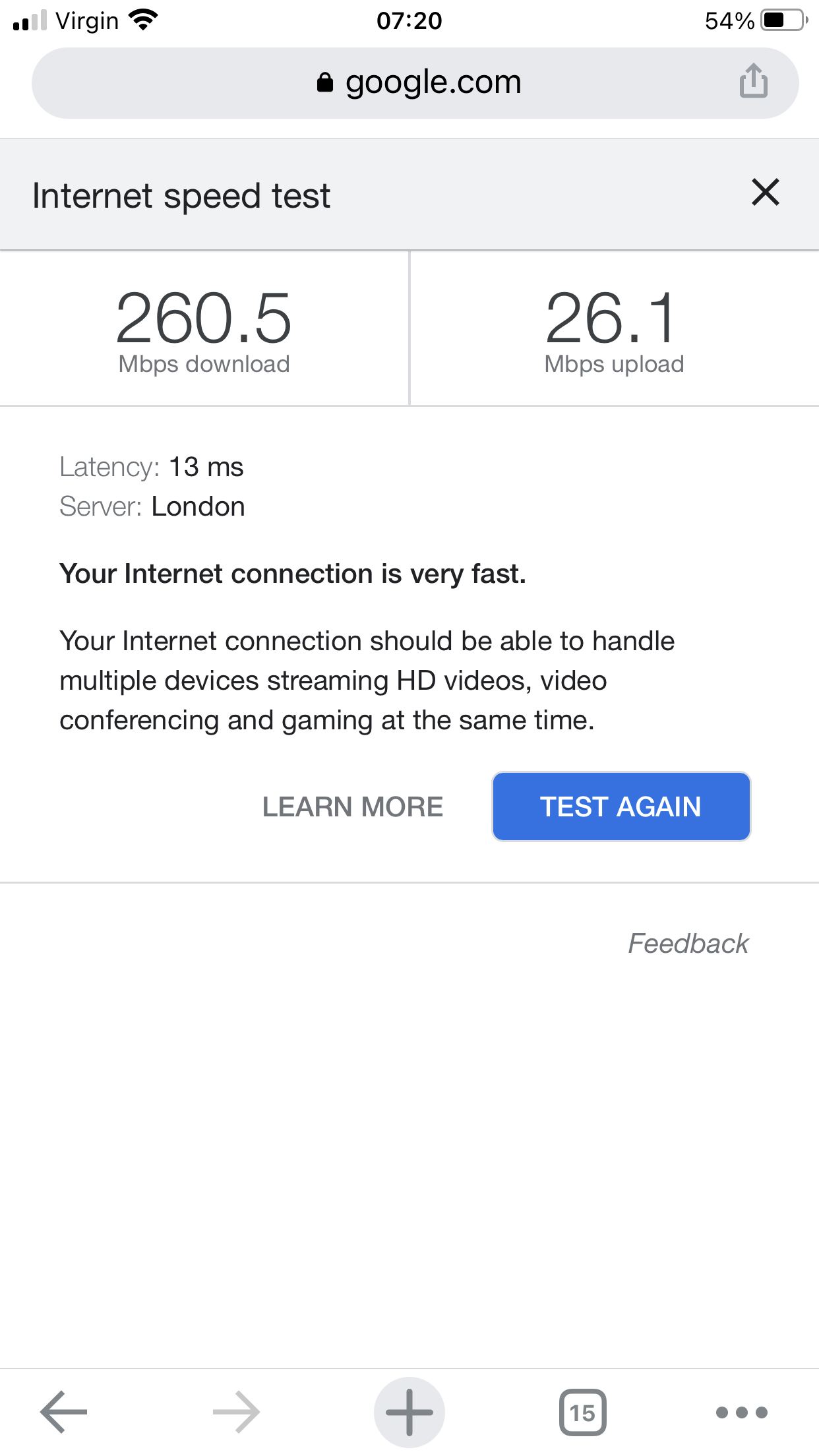
Task: Tap the google.com address field
Action: pyautogui.click(x=433, y=83)
